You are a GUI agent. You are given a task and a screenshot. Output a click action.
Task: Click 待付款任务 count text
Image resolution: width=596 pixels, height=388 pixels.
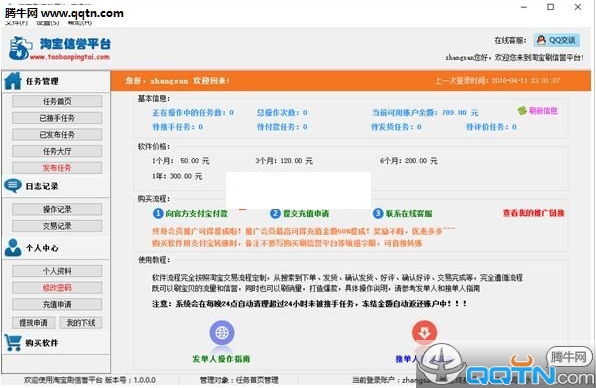[x=282, y=127]
